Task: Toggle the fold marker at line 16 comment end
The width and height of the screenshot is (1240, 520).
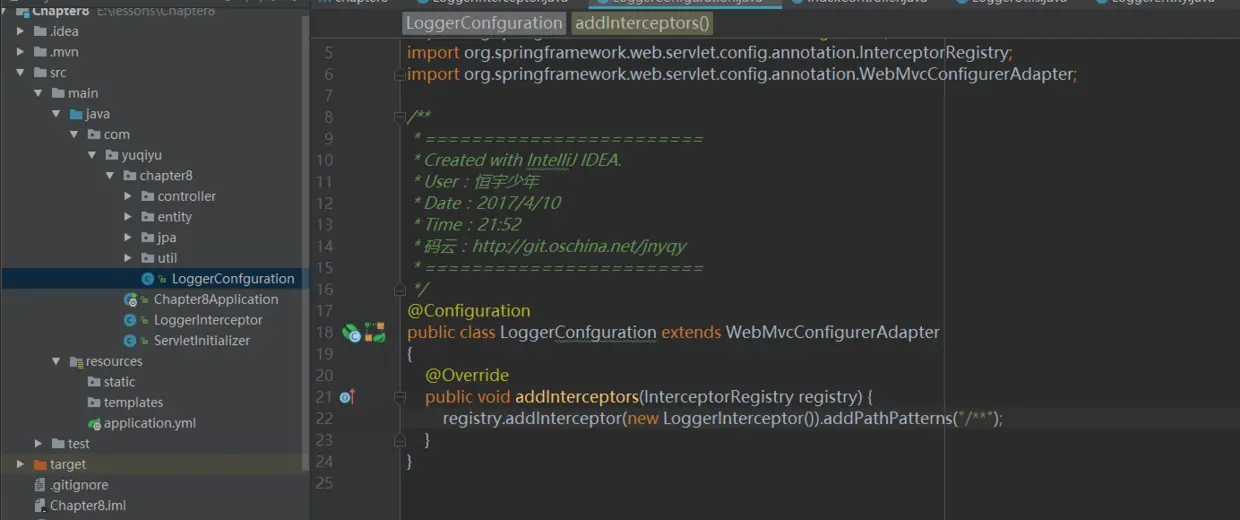Action: 400,289
